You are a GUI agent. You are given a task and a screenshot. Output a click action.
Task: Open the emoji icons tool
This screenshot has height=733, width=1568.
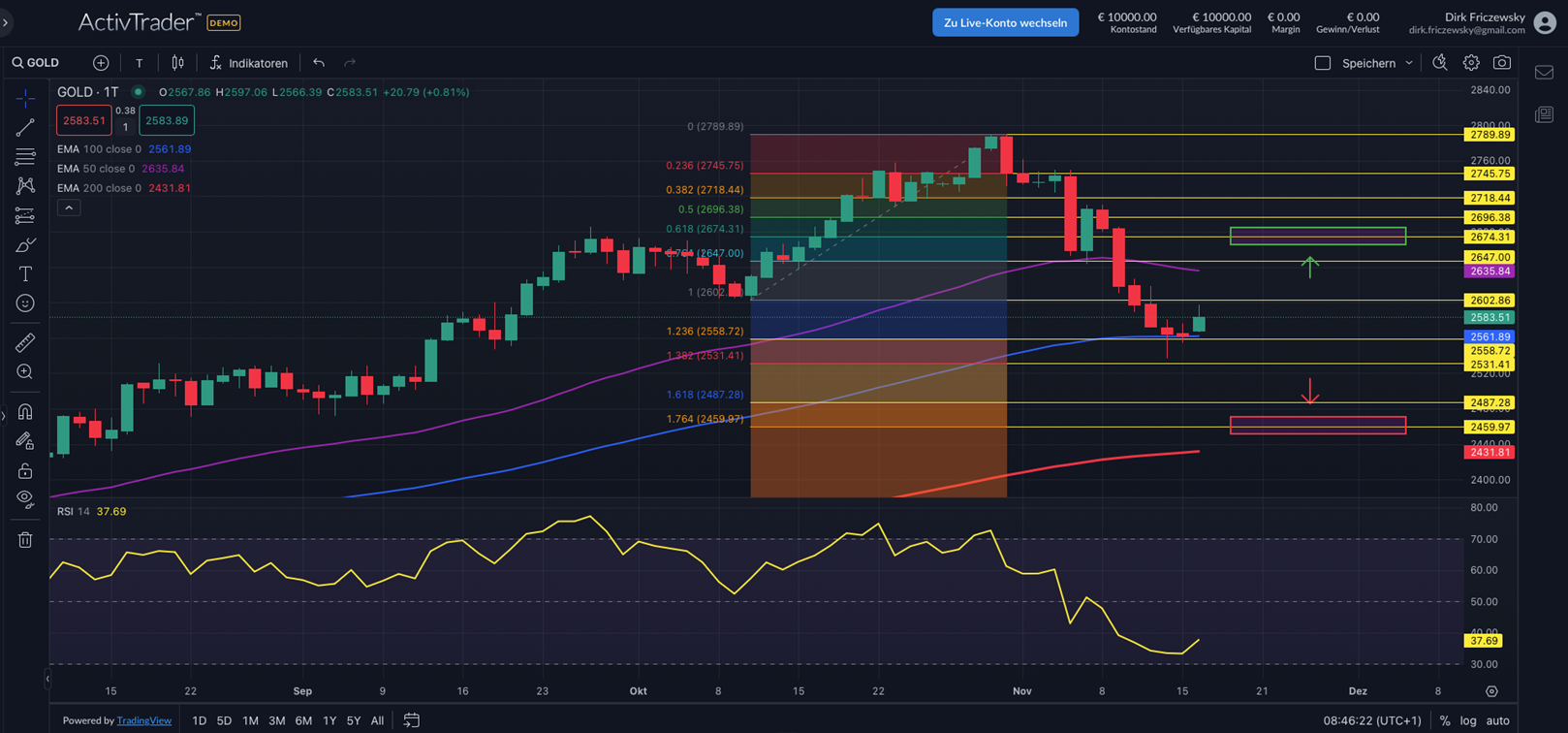[25, 303]
